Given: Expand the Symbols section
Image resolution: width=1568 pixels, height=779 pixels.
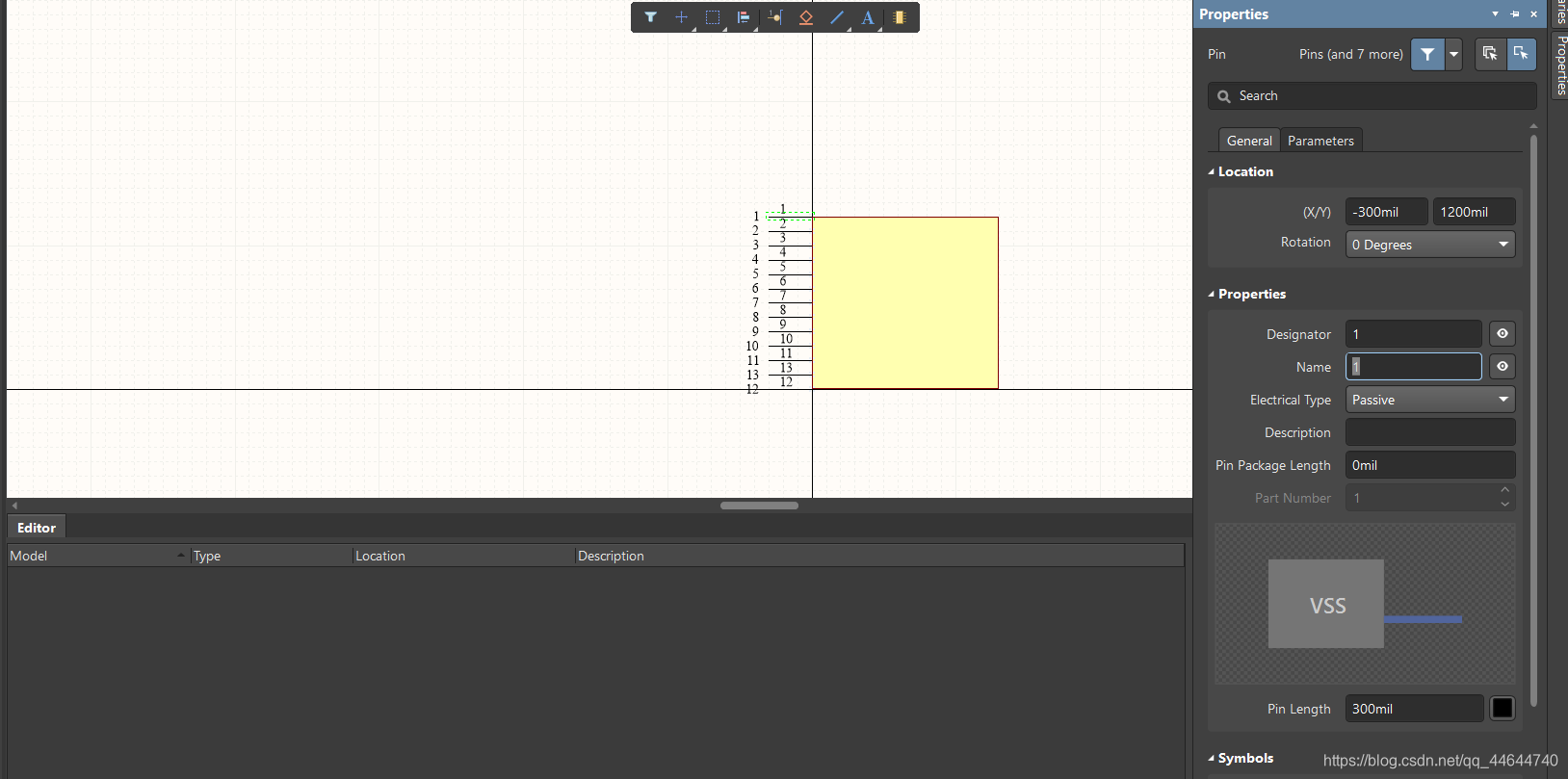Looking at the screenshot, I should (x=1241, y=758).
